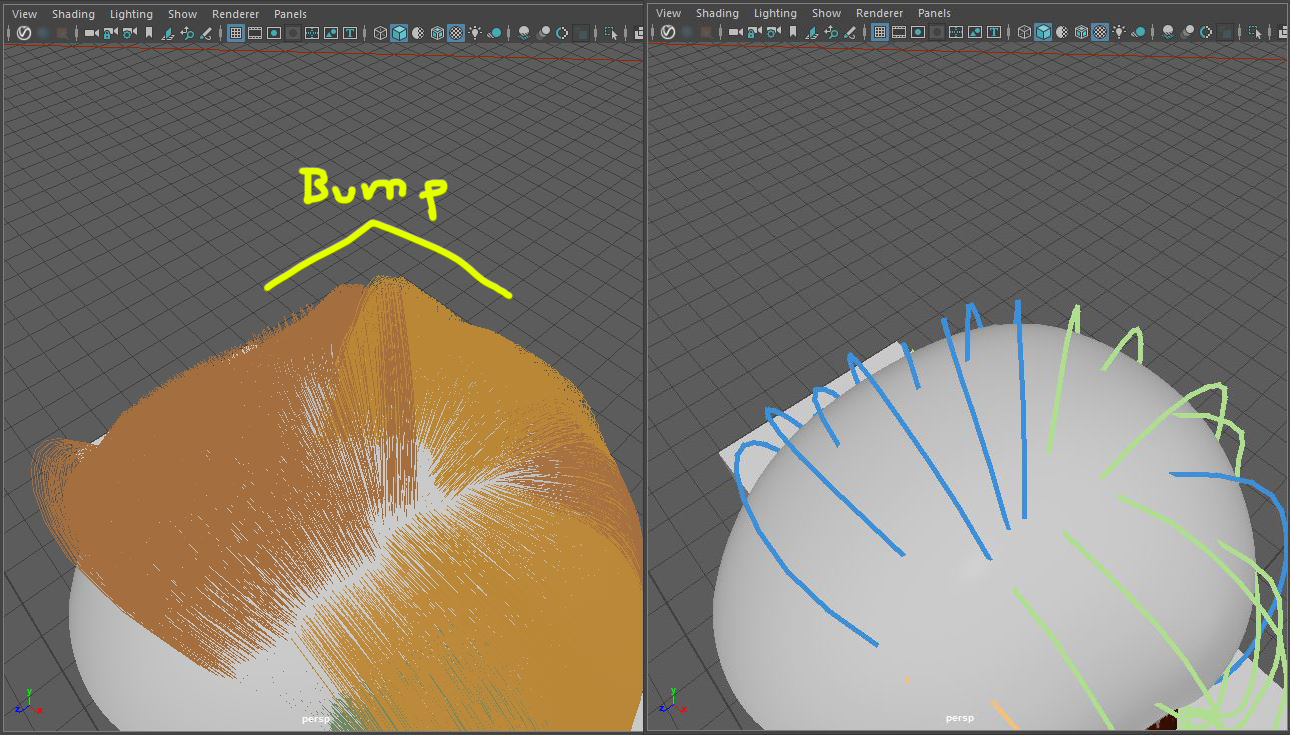The image size is (1290, 735).
Task: Toggle grid display in left viewport toolbar
Action: (x=236, y=33)
